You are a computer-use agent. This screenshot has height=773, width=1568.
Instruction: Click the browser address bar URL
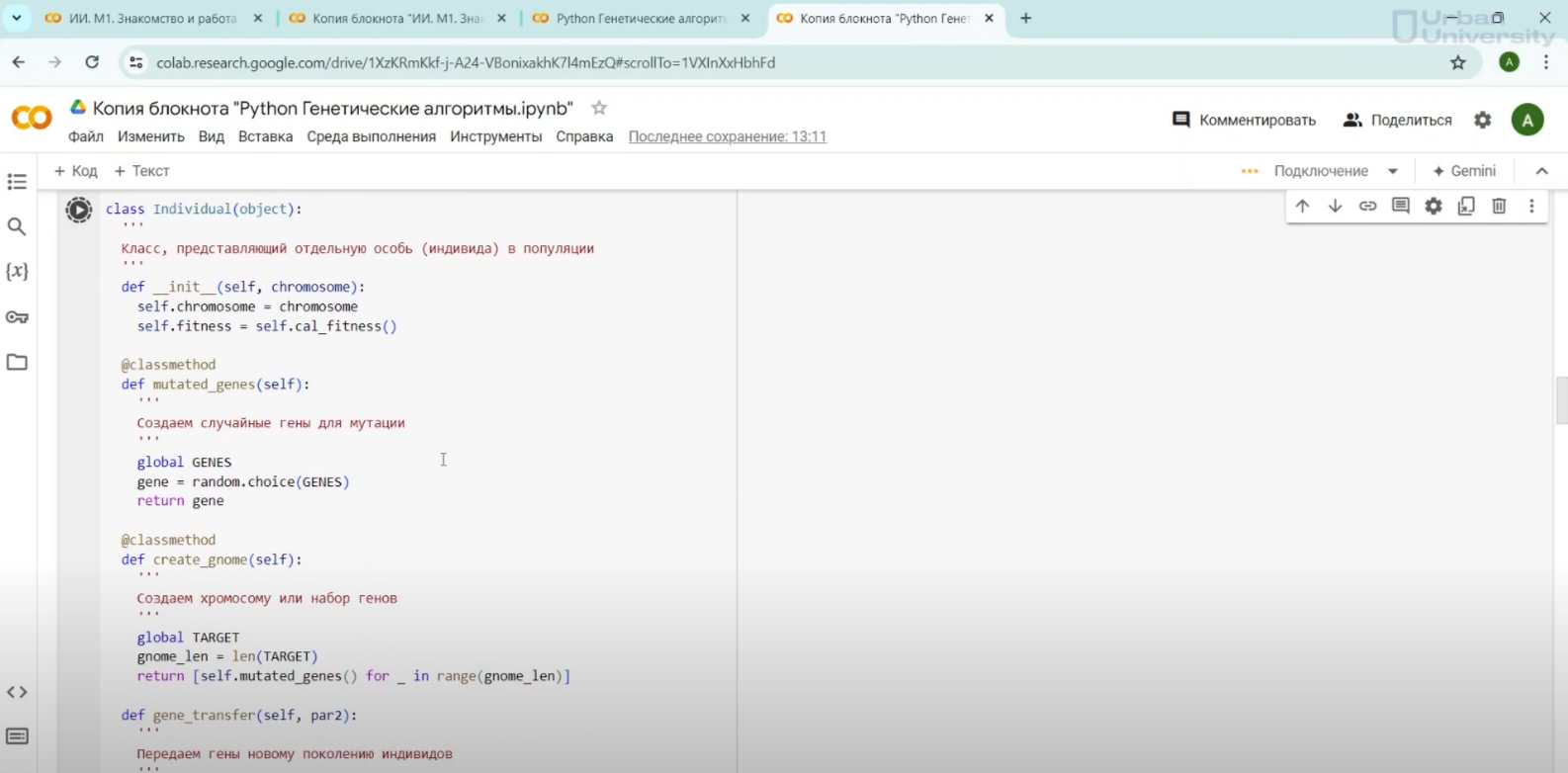465,62
